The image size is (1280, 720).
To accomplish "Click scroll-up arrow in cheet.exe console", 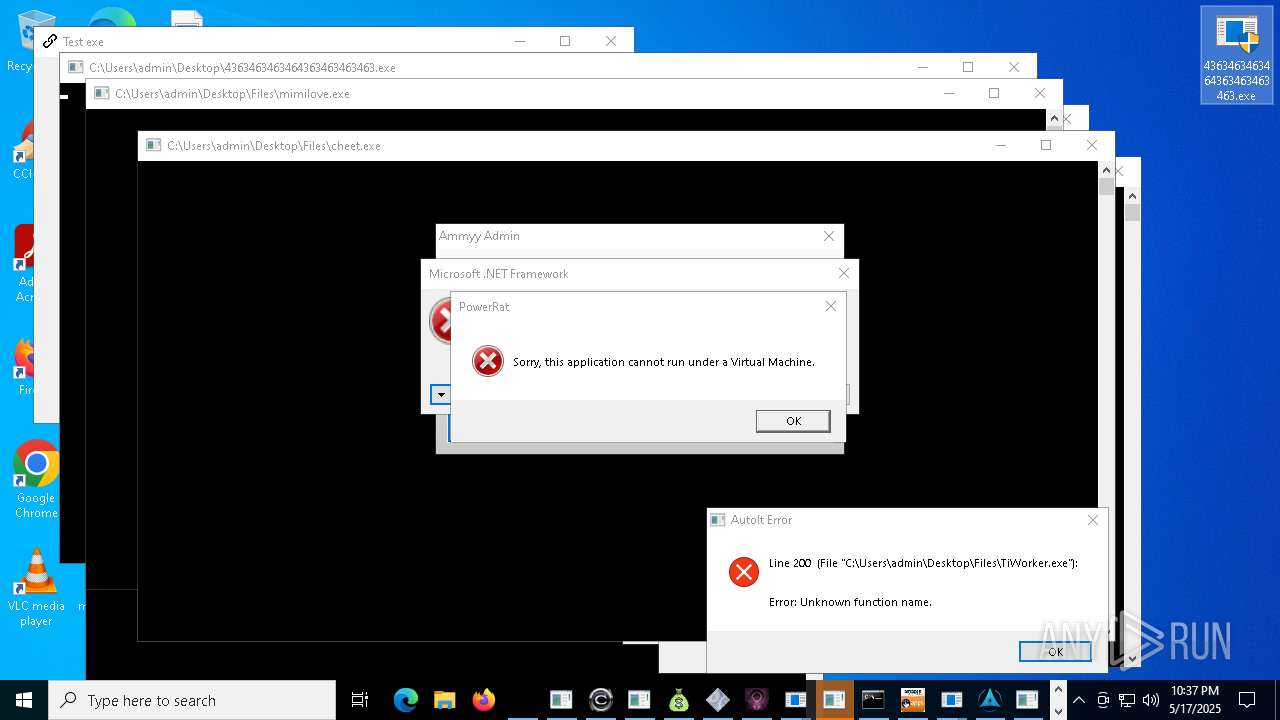I will [1106, 170].
